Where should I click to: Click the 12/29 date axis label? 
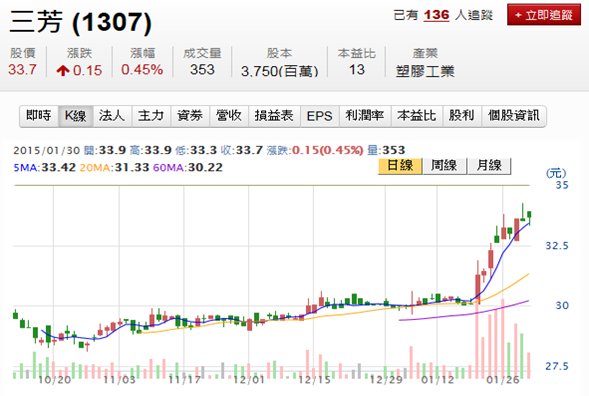[x=385, y=380]
